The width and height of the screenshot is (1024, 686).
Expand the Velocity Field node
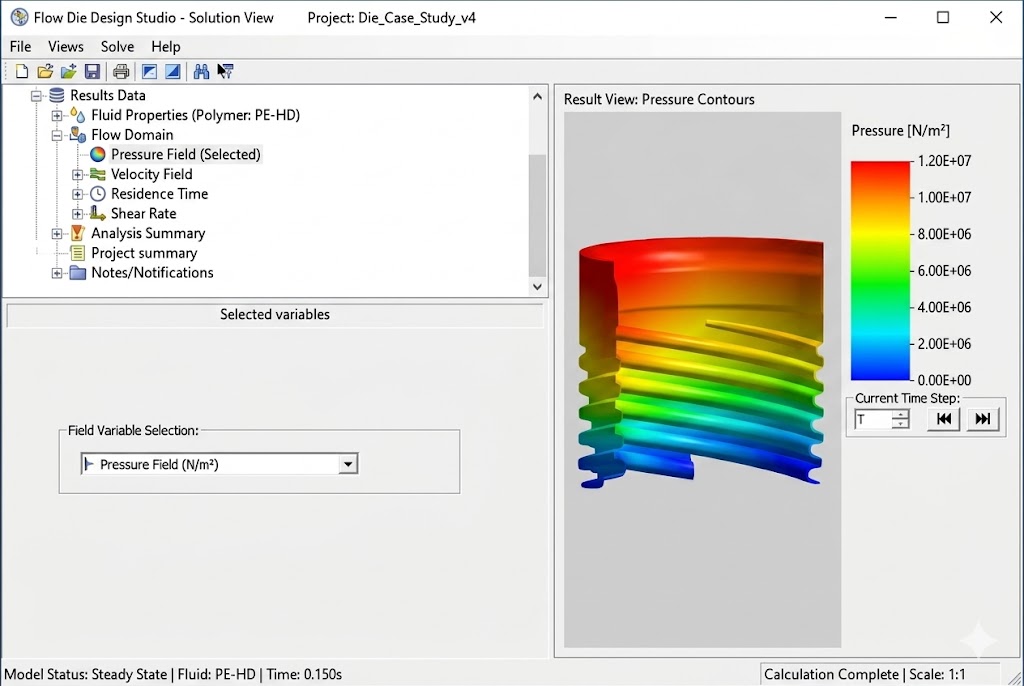[77, 174]
